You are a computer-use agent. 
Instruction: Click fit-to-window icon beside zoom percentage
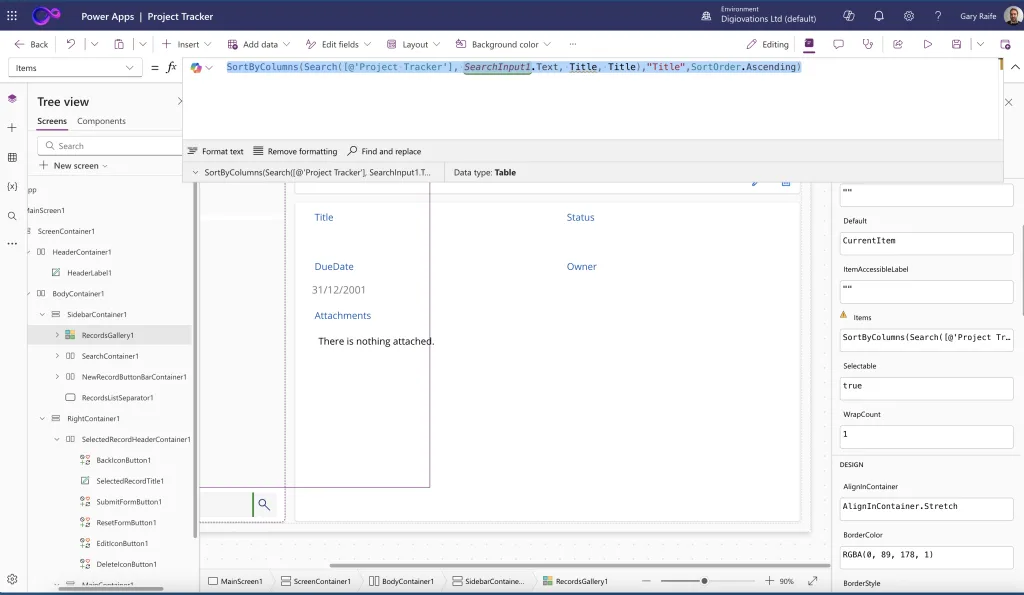pos(813,581)
